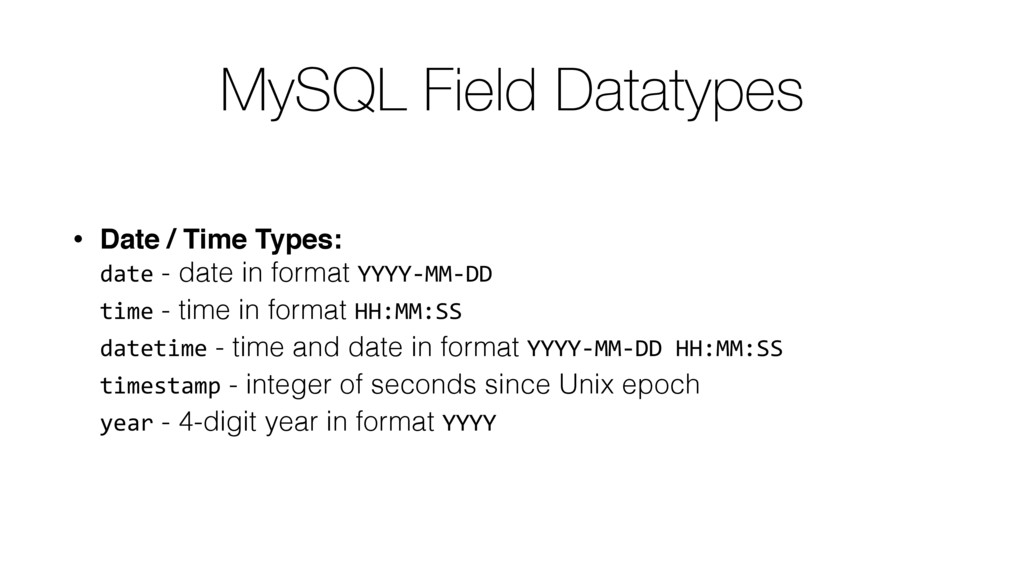This screenshot has height=576, width=1024.
Task: Click the bullet point before Date / Time Types
Action: (x=78, y=240)
